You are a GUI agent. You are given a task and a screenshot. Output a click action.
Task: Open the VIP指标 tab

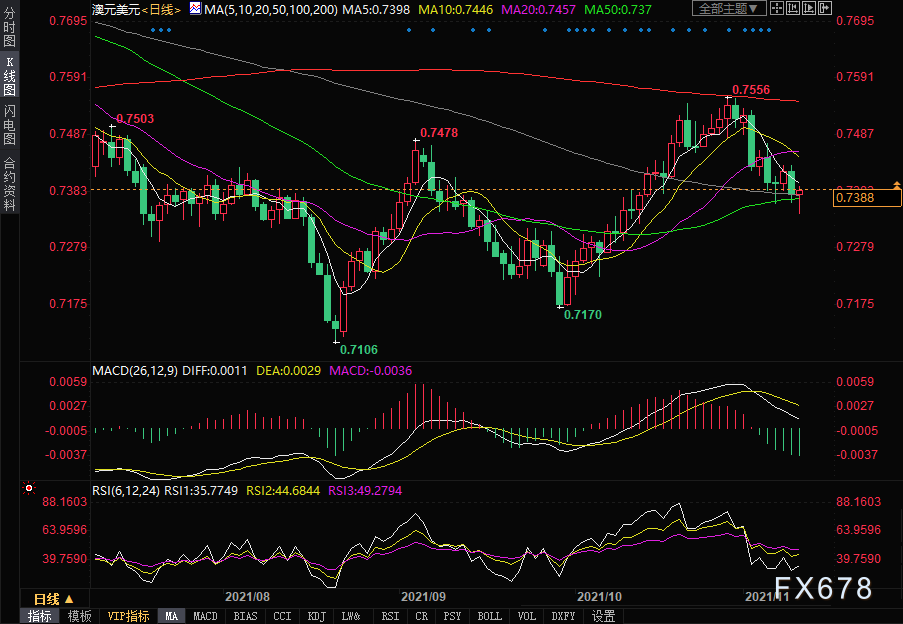(x=128, y=616)
